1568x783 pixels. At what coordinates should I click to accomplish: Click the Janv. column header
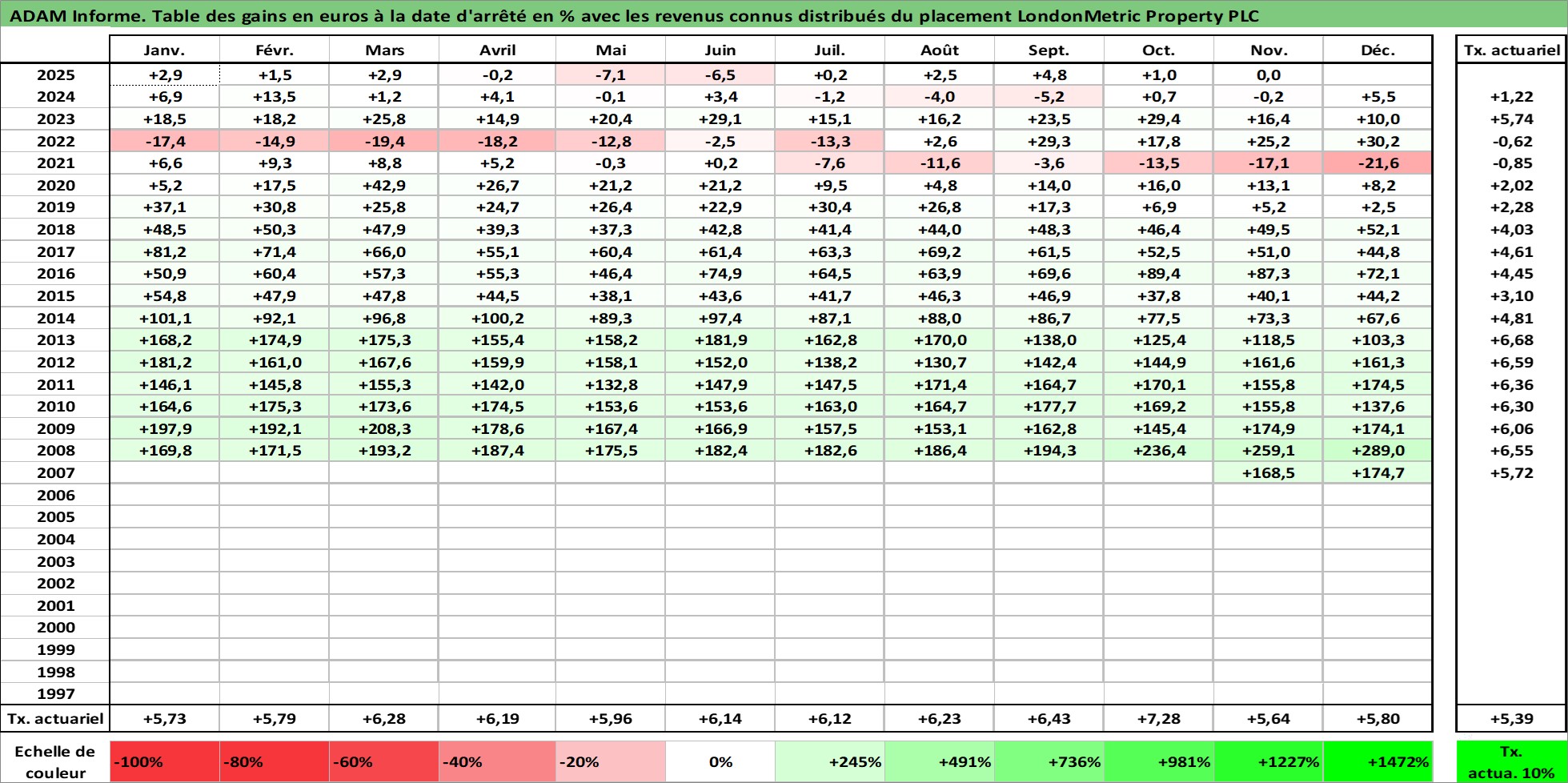164,50
